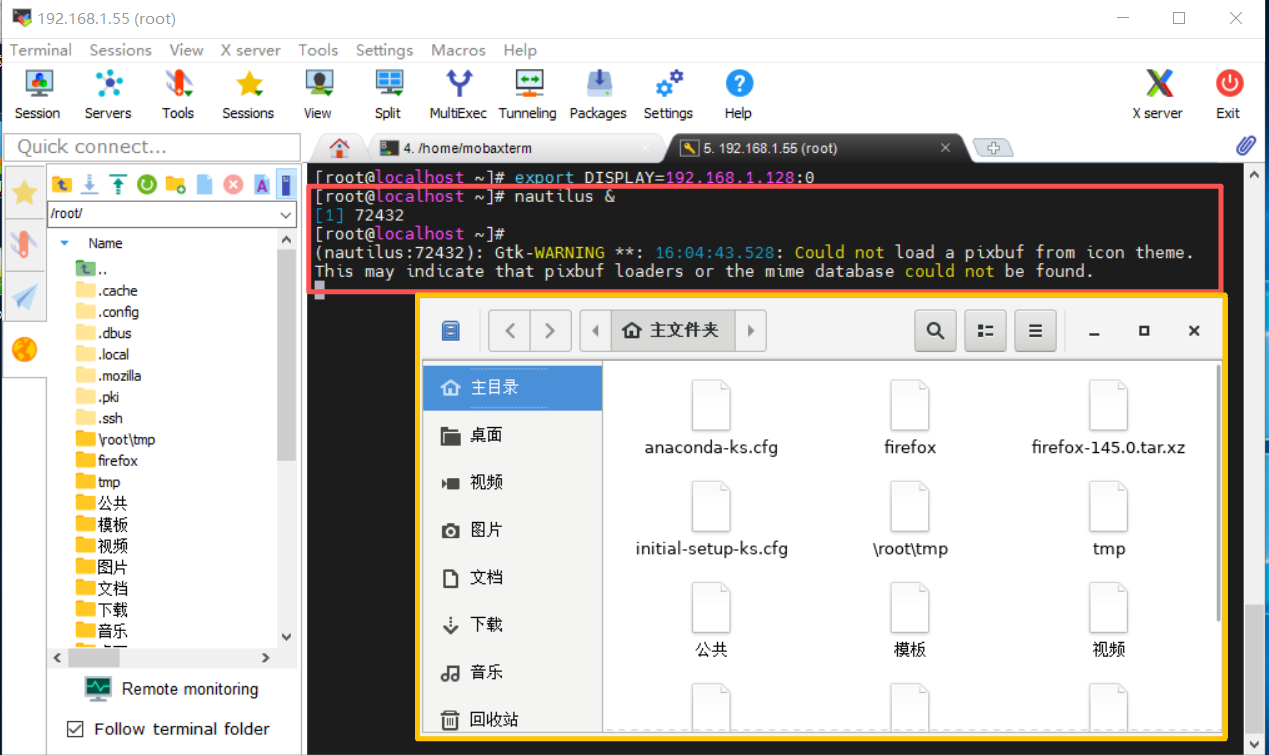Click the Help question mark toolbar icon
This screenshot has height=755, width=1269.
[x=738, y=95]
